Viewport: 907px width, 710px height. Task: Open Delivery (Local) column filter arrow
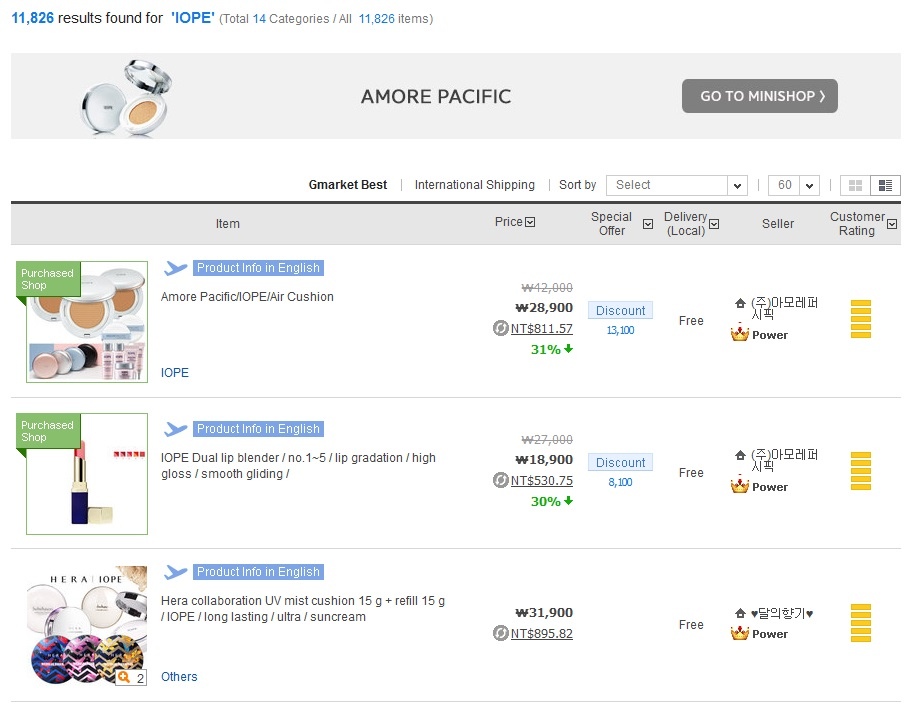tap(714, 224)
